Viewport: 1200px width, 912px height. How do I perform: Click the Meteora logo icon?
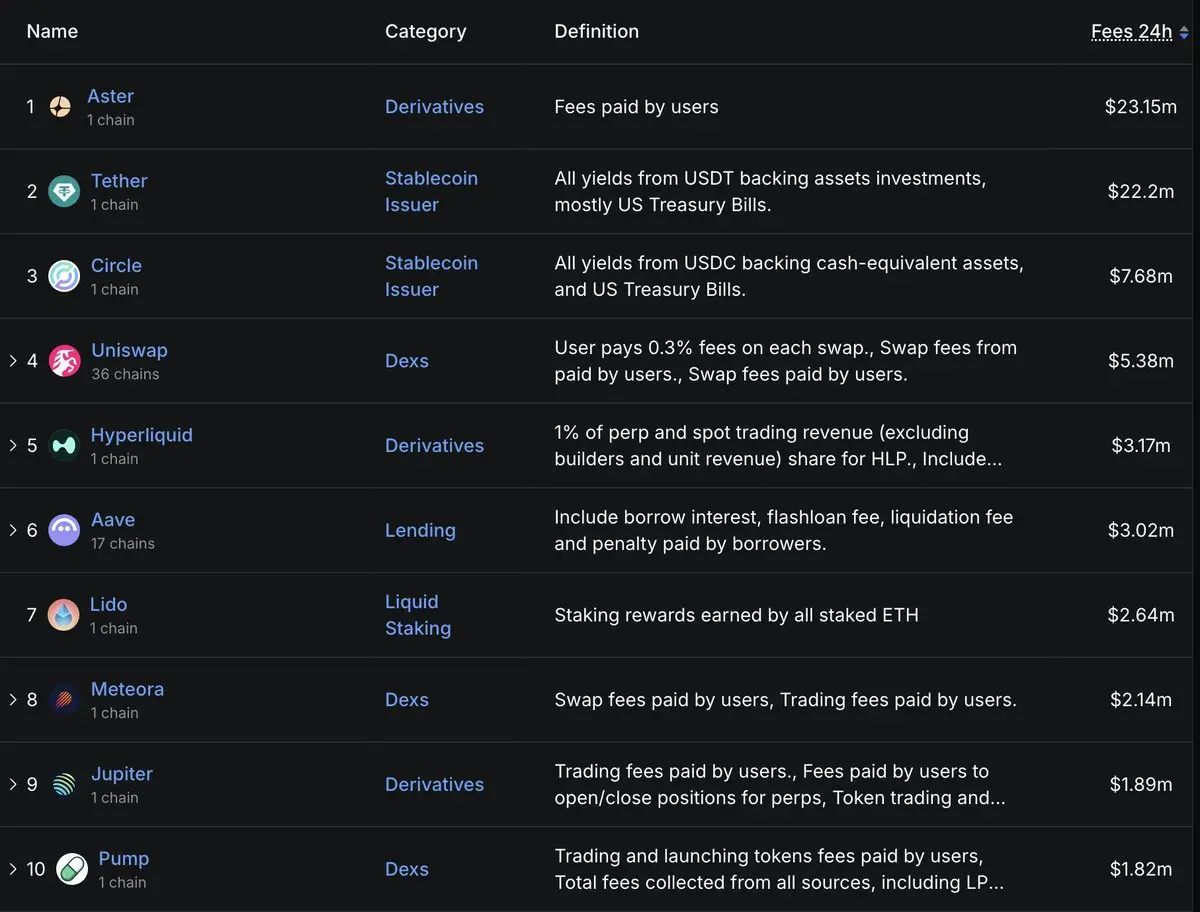coord(64,700)
